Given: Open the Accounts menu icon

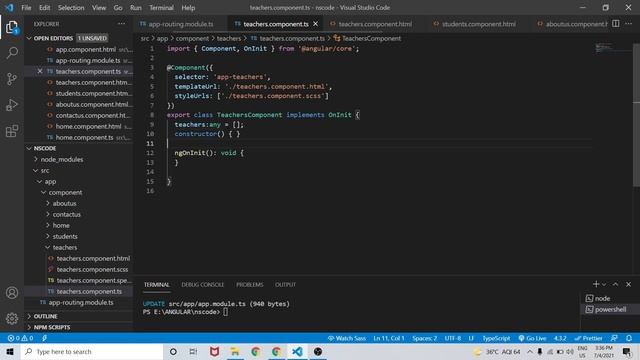Looking at the screenshot, I should point(12,293).
